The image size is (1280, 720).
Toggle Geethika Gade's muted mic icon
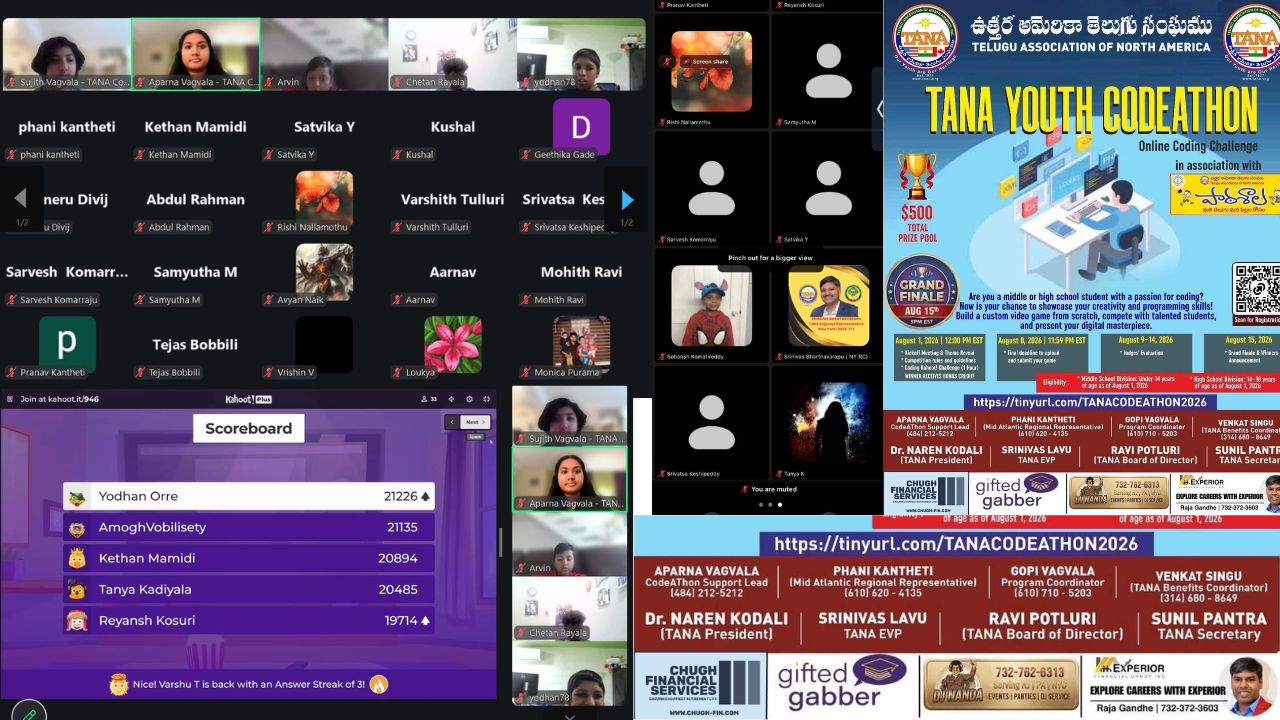pos(525,155)
